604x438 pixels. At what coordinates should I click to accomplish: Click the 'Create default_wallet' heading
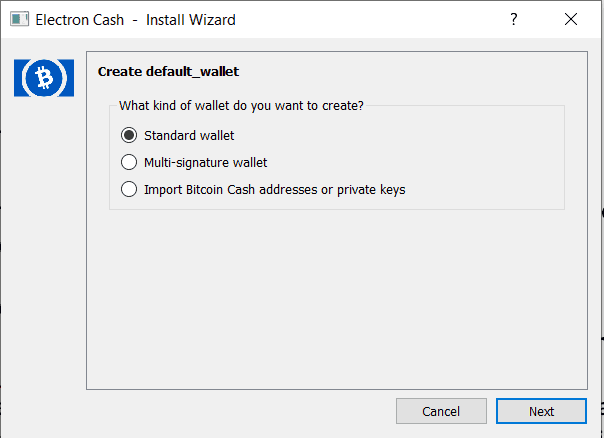(168, 71)
